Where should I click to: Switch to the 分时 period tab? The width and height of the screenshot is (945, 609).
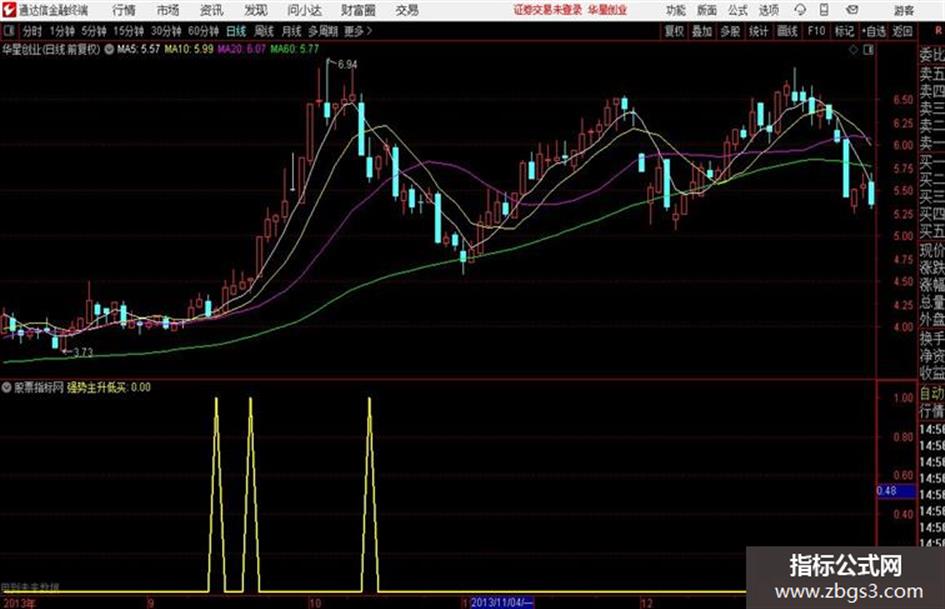[x=32, y=31]
